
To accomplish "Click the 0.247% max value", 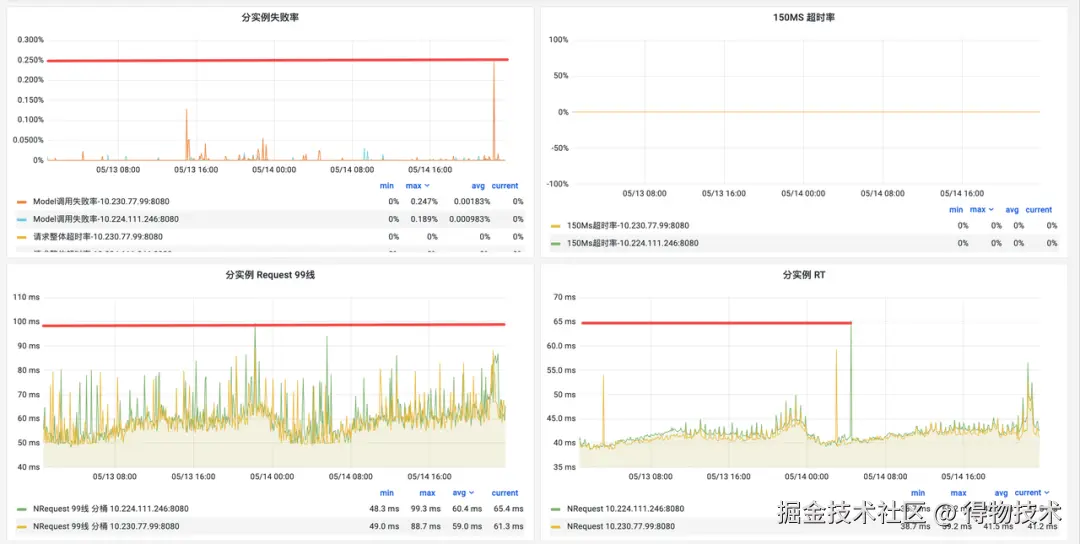I will [x=424, y=202].
